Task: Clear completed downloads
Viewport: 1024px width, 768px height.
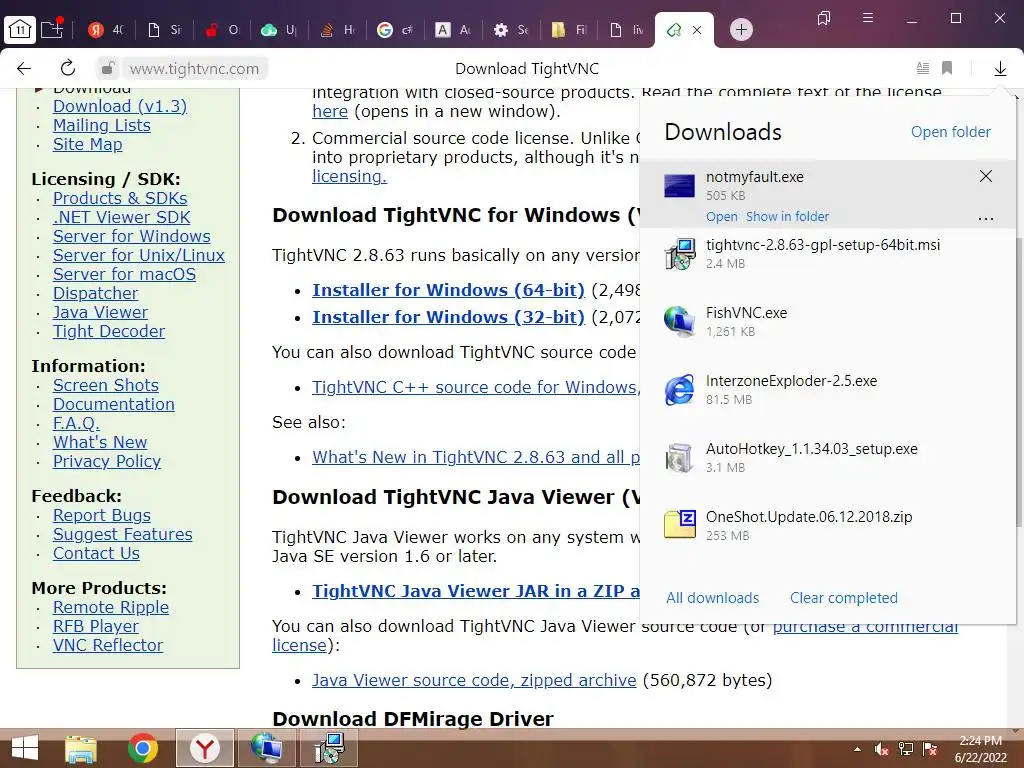Action: pos(844,598)
